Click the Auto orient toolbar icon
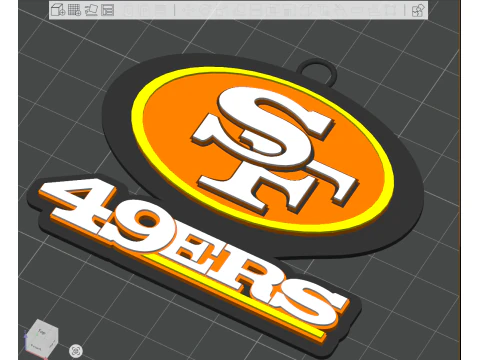 coord(91,10)
